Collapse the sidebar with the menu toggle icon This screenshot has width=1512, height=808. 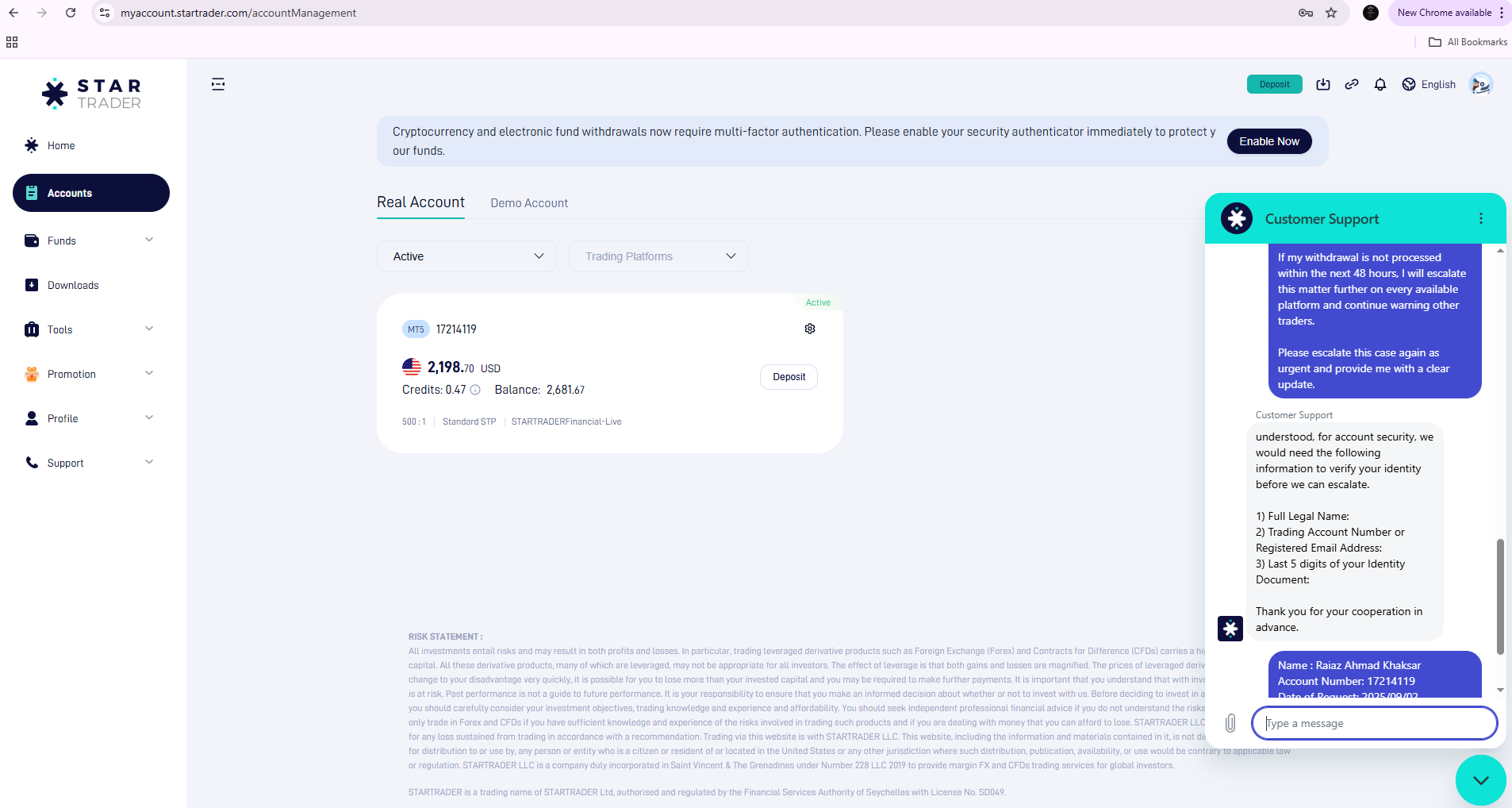218,84
